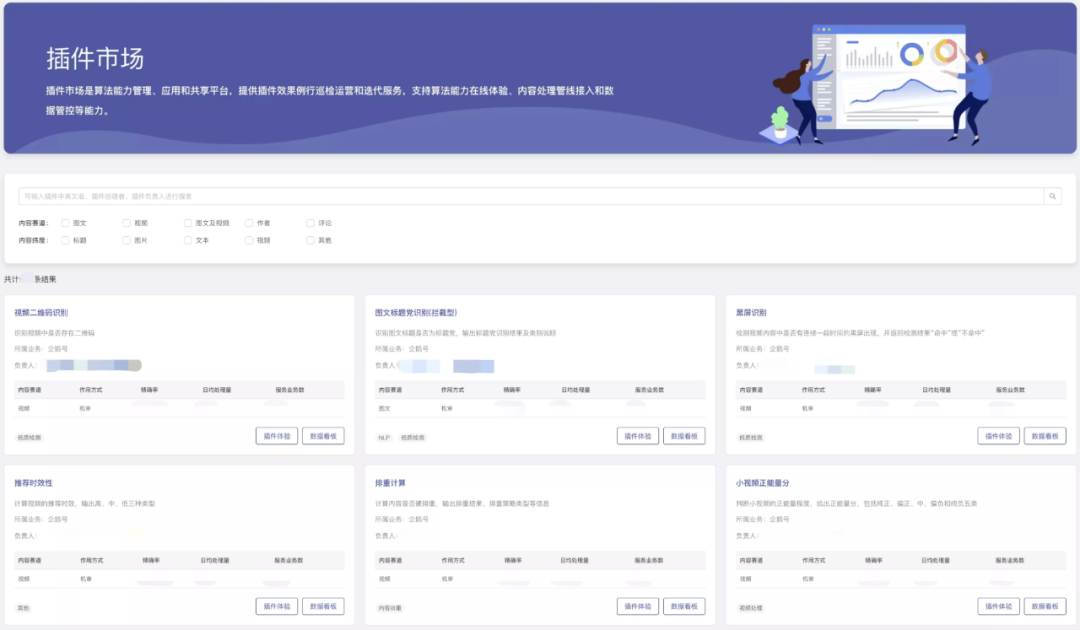
Task: Click 精确率 header in 小视频正能量分 card
Action: 873,560
